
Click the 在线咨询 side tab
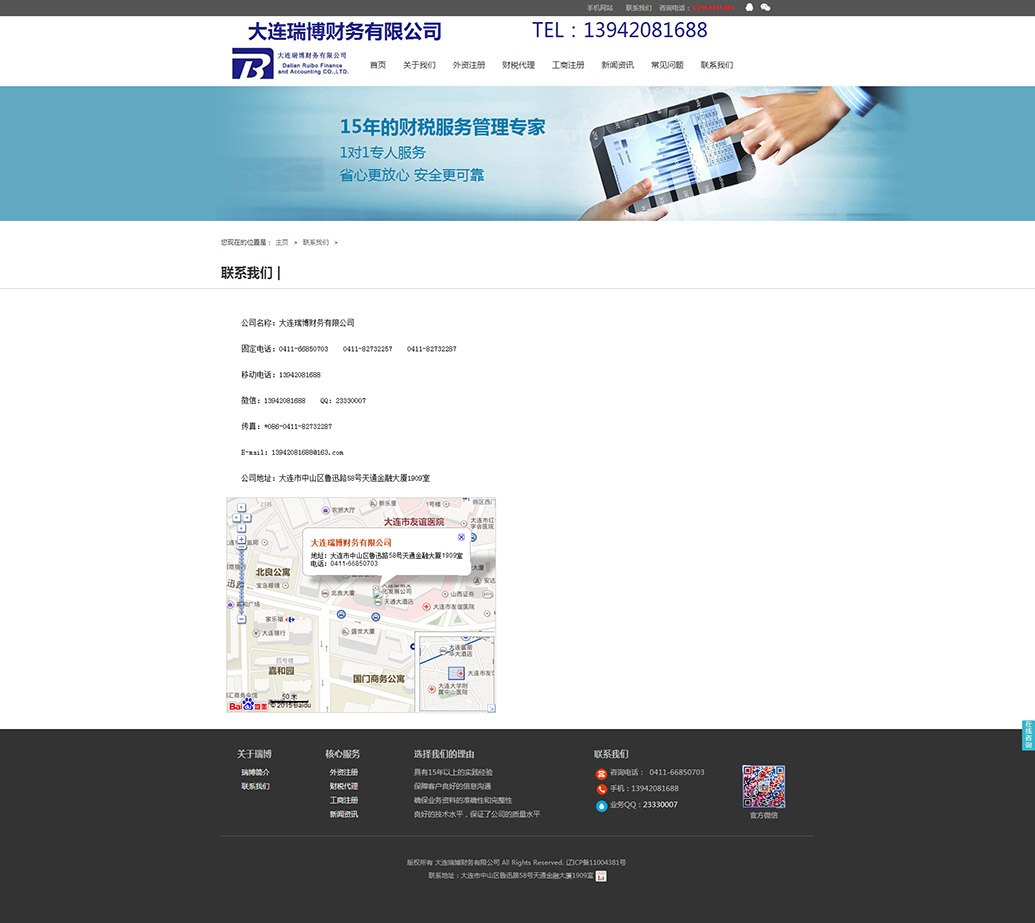click(x=1028, y=735)
